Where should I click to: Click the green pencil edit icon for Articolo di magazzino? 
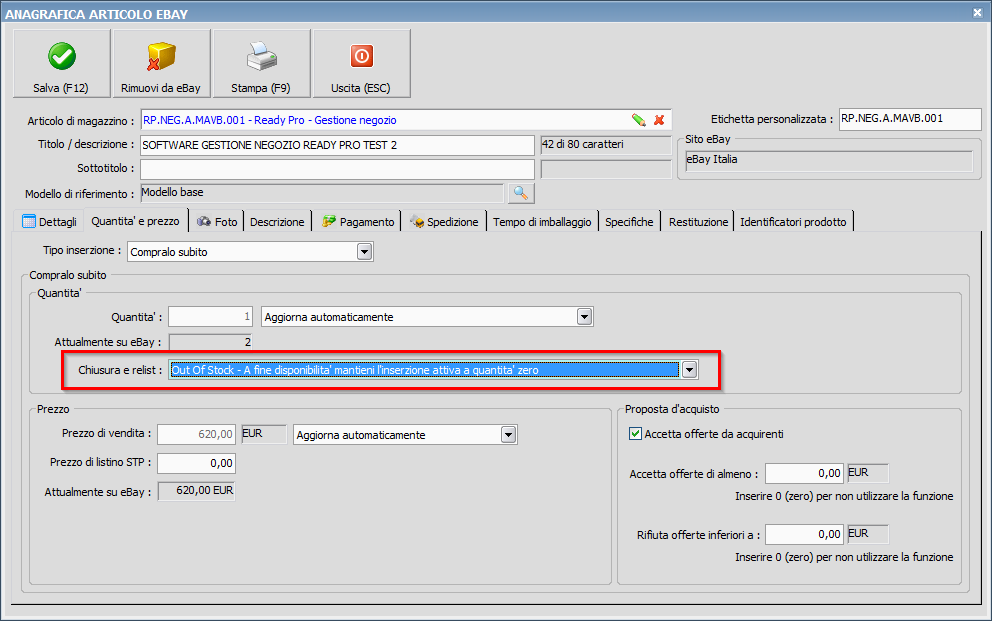(x=638, y=120)
